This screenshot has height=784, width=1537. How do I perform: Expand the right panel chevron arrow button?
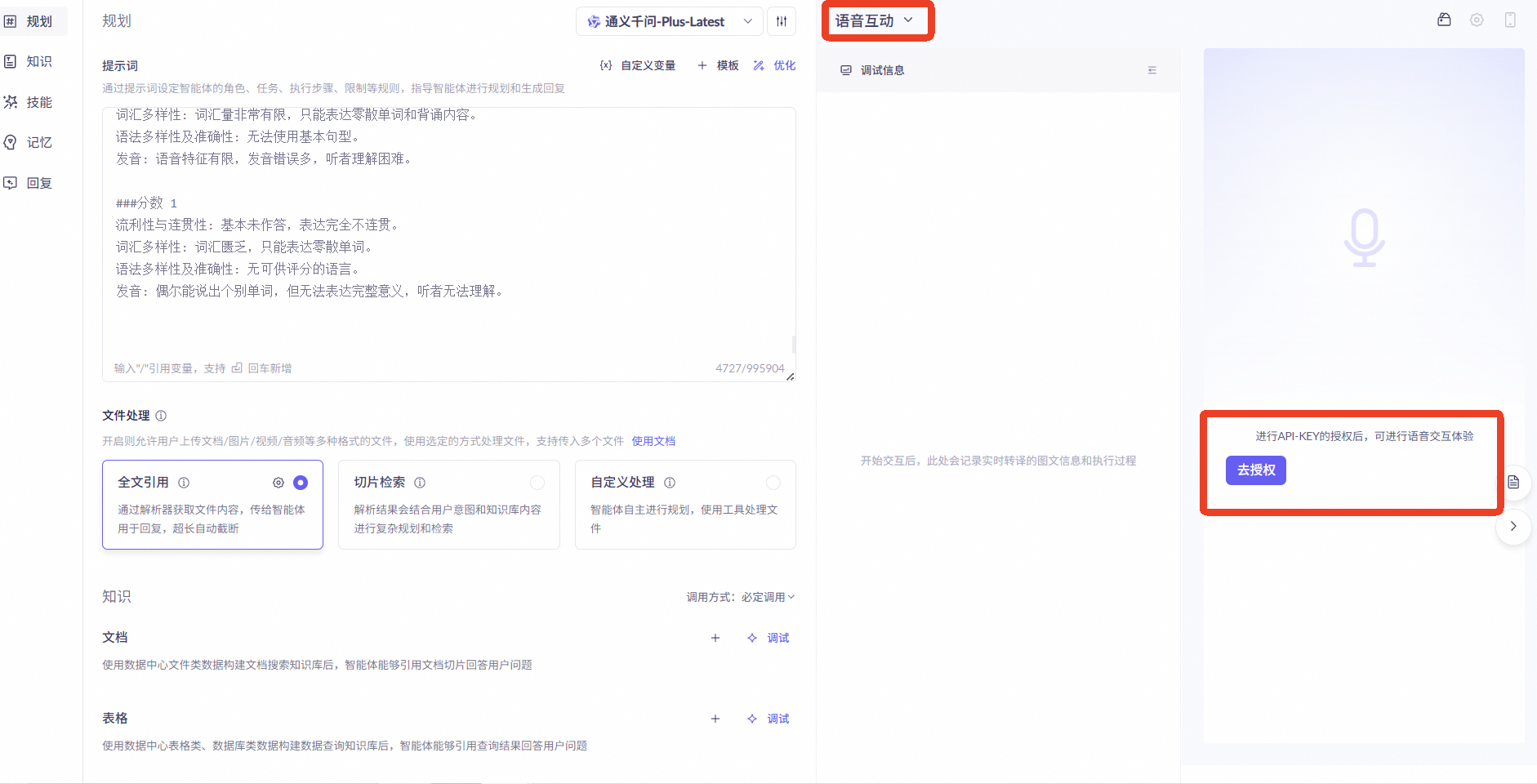click(1513, 527)
